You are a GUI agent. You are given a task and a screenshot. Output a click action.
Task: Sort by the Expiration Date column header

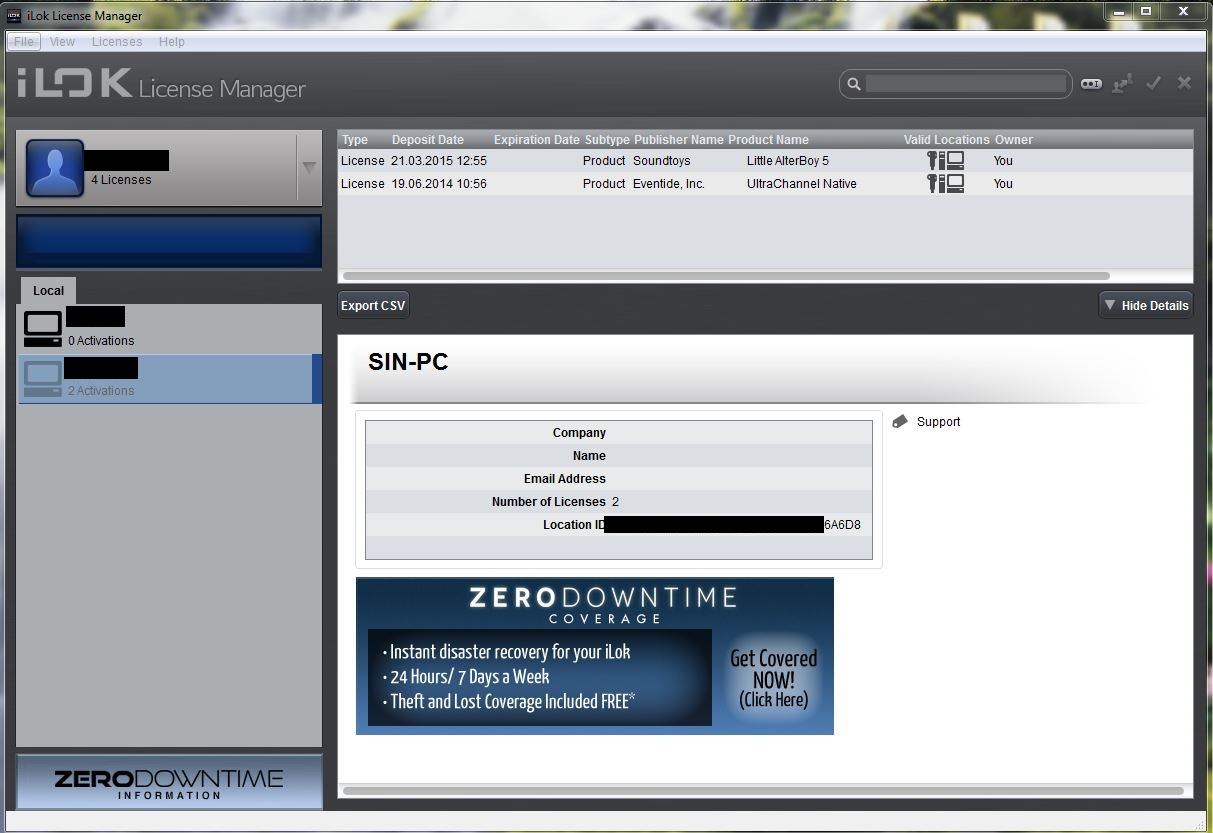pos(537,140)
